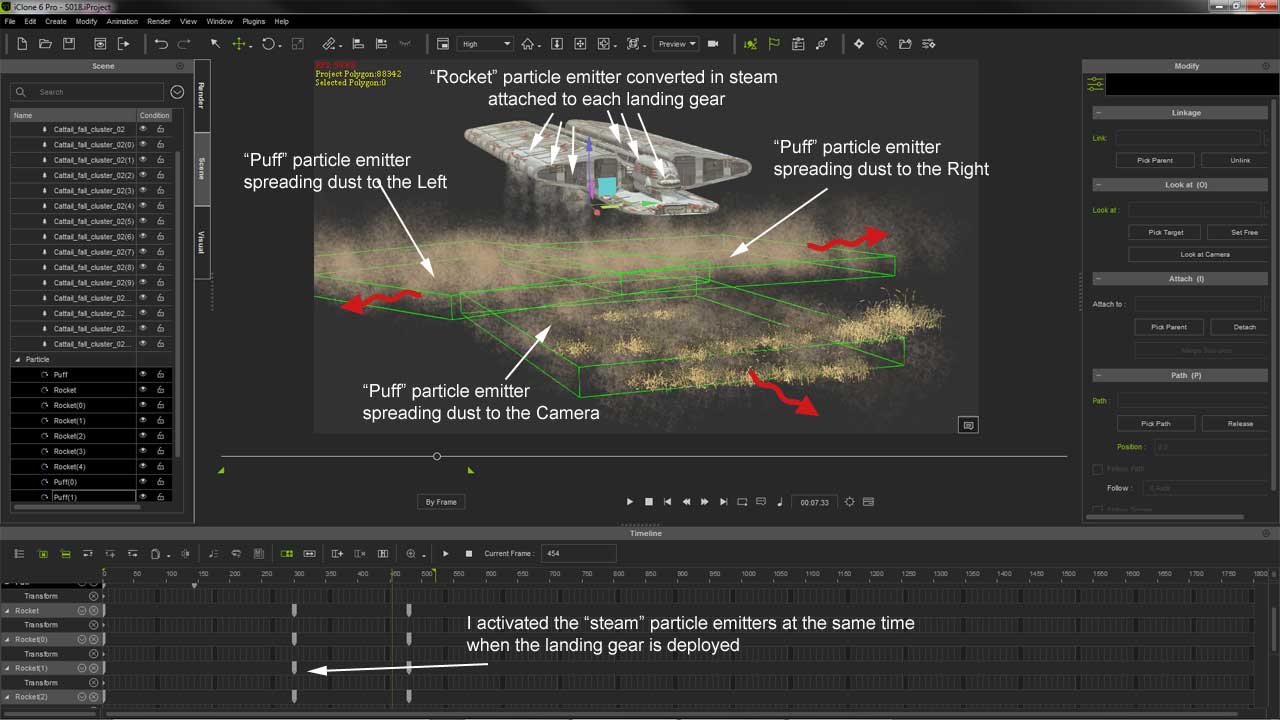Collapse the Rocket track in the timeline
The width and height of the screenshot is (1280, 720).
click(x=8, y=611)
